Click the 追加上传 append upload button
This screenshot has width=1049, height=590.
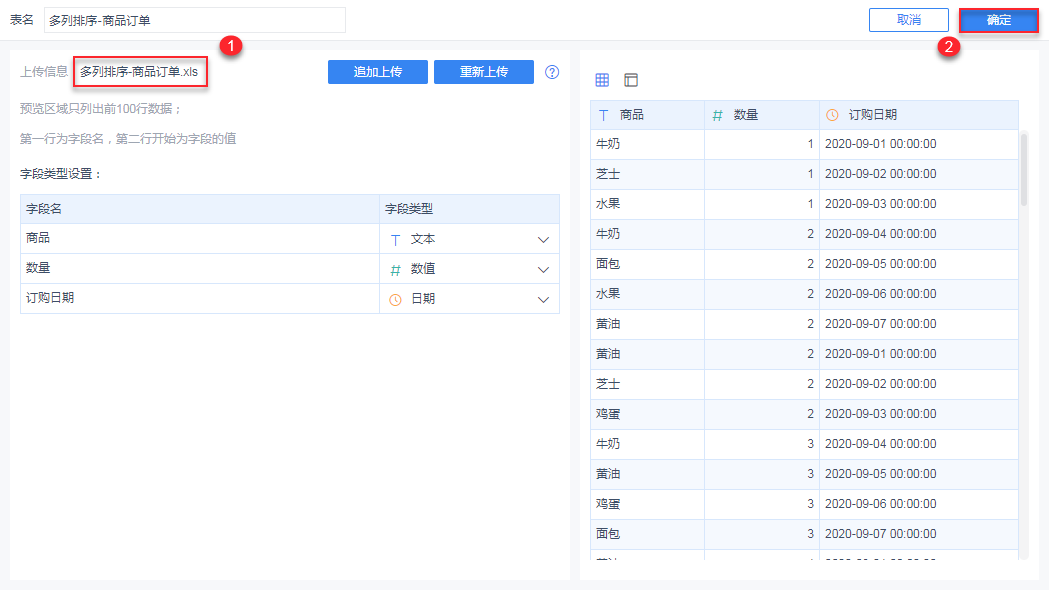(378, 72)
